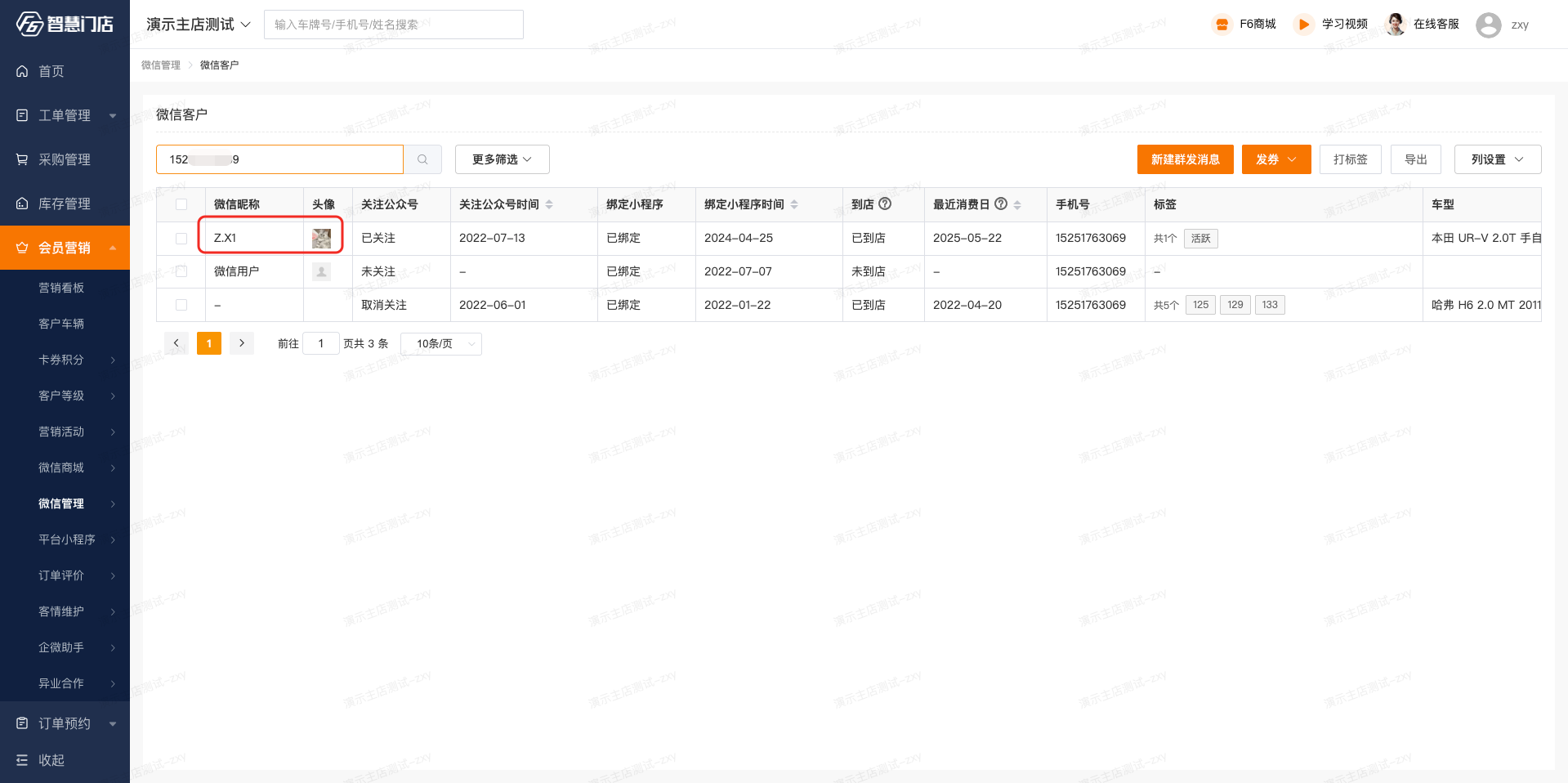Click tag 125 in third row
The height and width of the screenshot is (783, 1568).
(1200, 305)
